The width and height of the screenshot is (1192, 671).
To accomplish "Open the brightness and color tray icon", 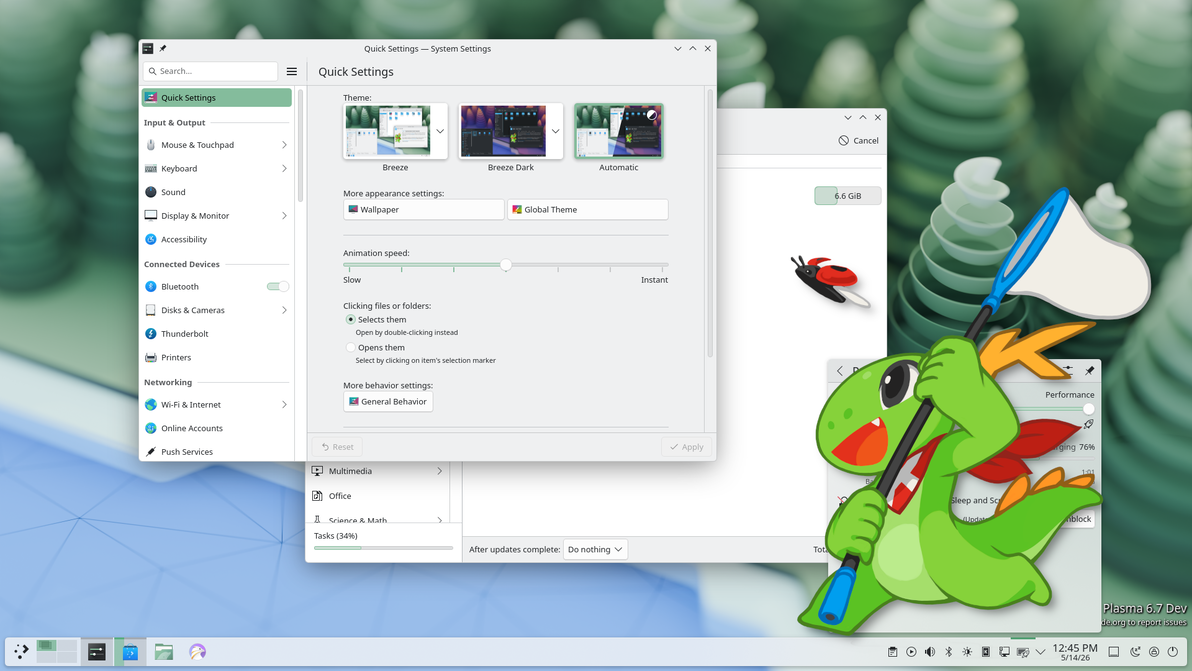I will pos(967,652).
